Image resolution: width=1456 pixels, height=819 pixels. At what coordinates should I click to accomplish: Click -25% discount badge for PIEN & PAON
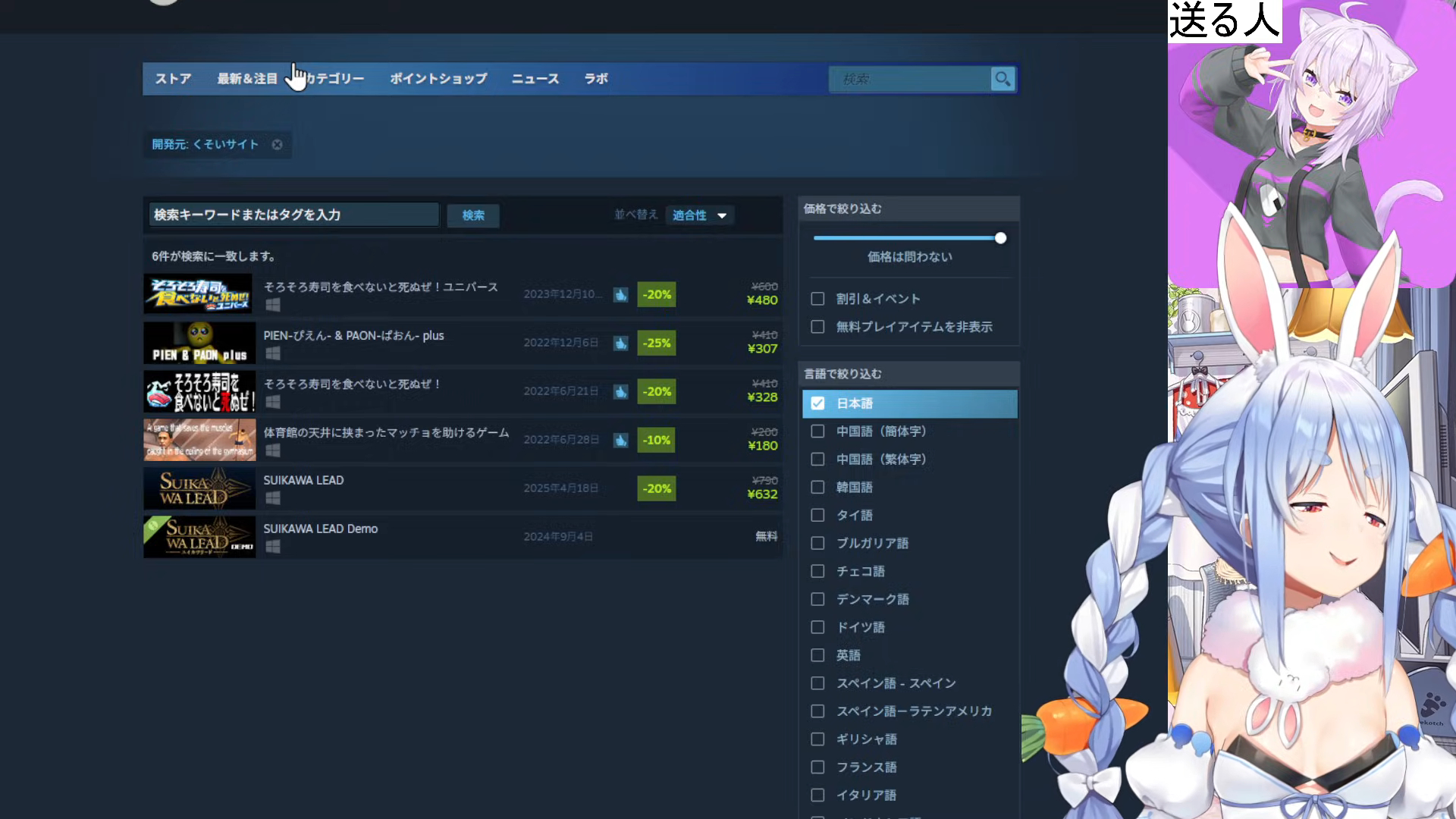click(657, 343)
